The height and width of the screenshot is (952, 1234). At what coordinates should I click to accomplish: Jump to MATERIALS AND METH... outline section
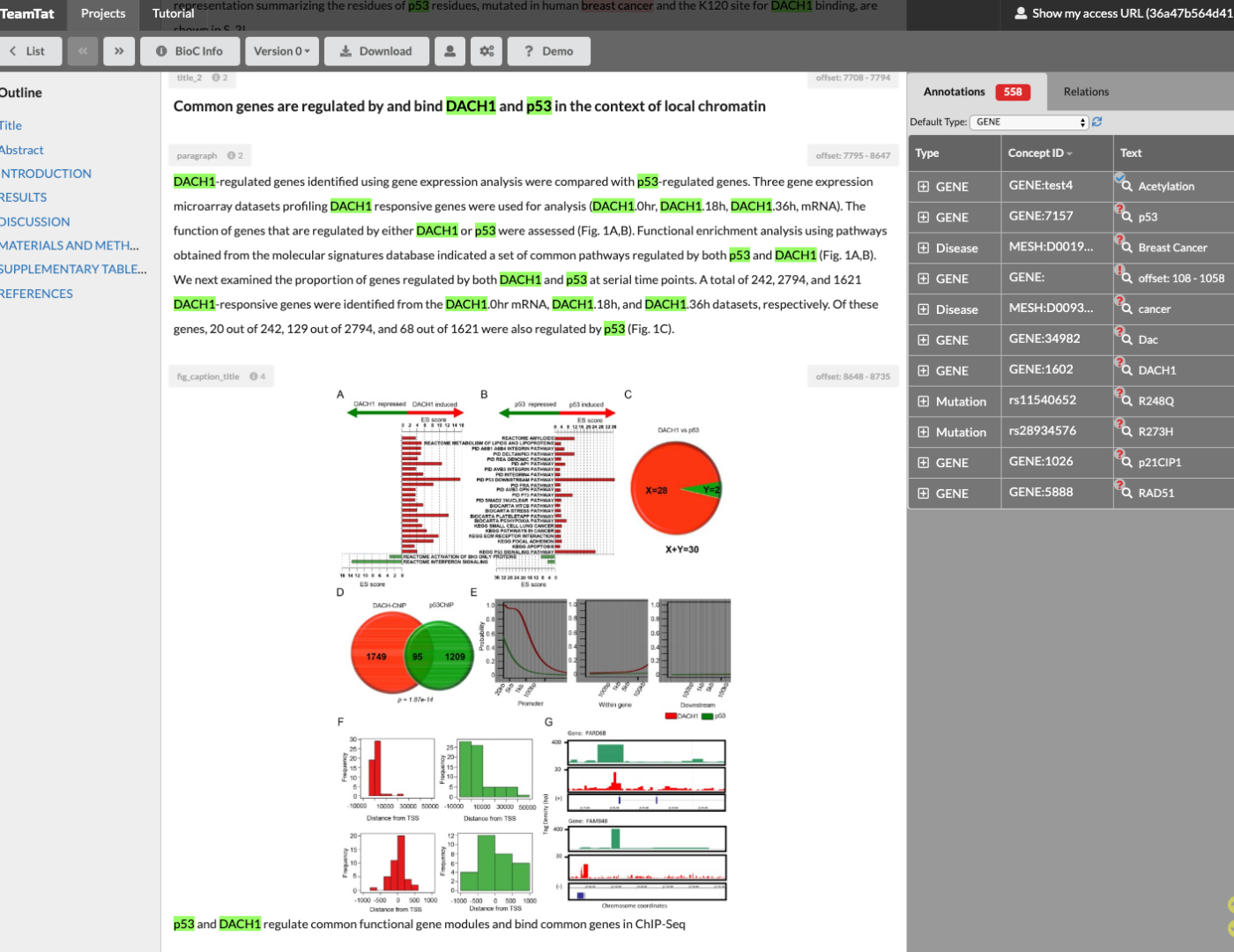pyautogui.click(x=70, y=246)
